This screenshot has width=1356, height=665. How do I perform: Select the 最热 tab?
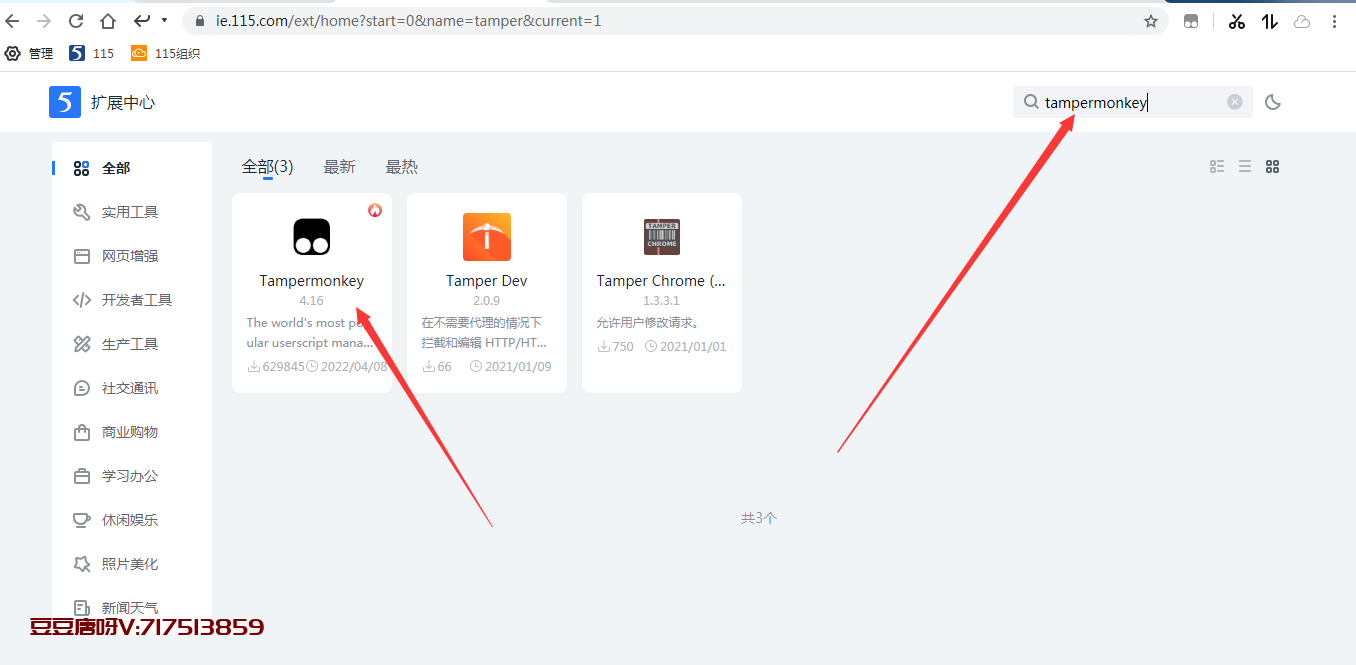[x=401, y=167]
